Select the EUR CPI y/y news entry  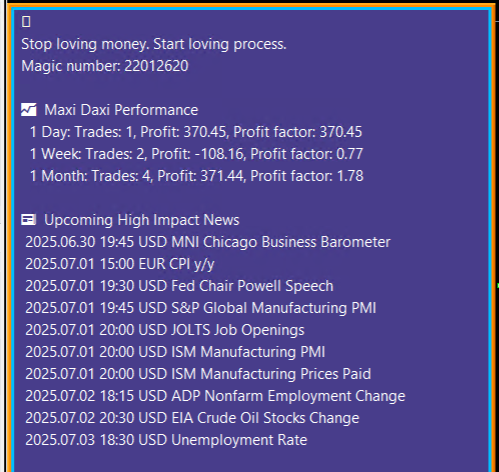pyautogui.click(x=120, y=264)
